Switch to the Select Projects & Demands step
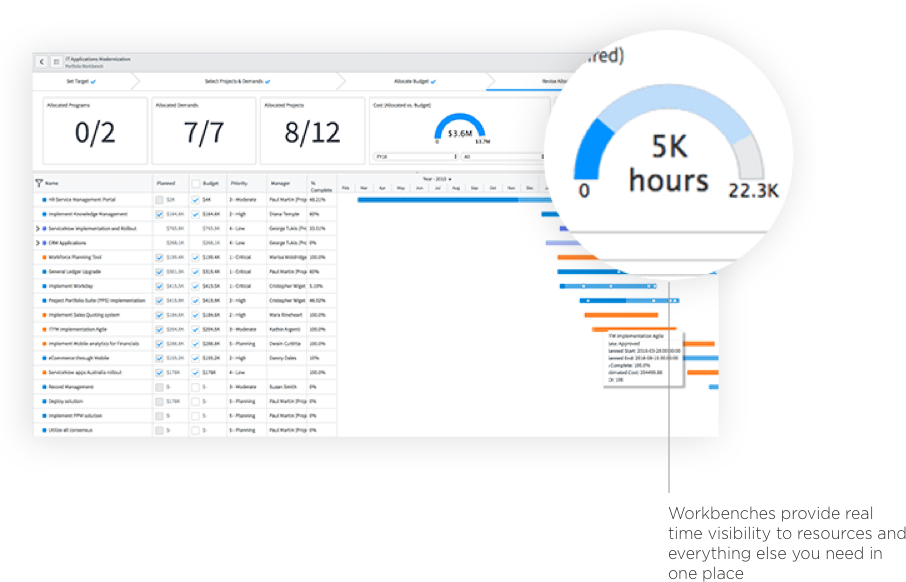Image resolution: width=906 pixels, height=582 pixels. pos(237,81)
